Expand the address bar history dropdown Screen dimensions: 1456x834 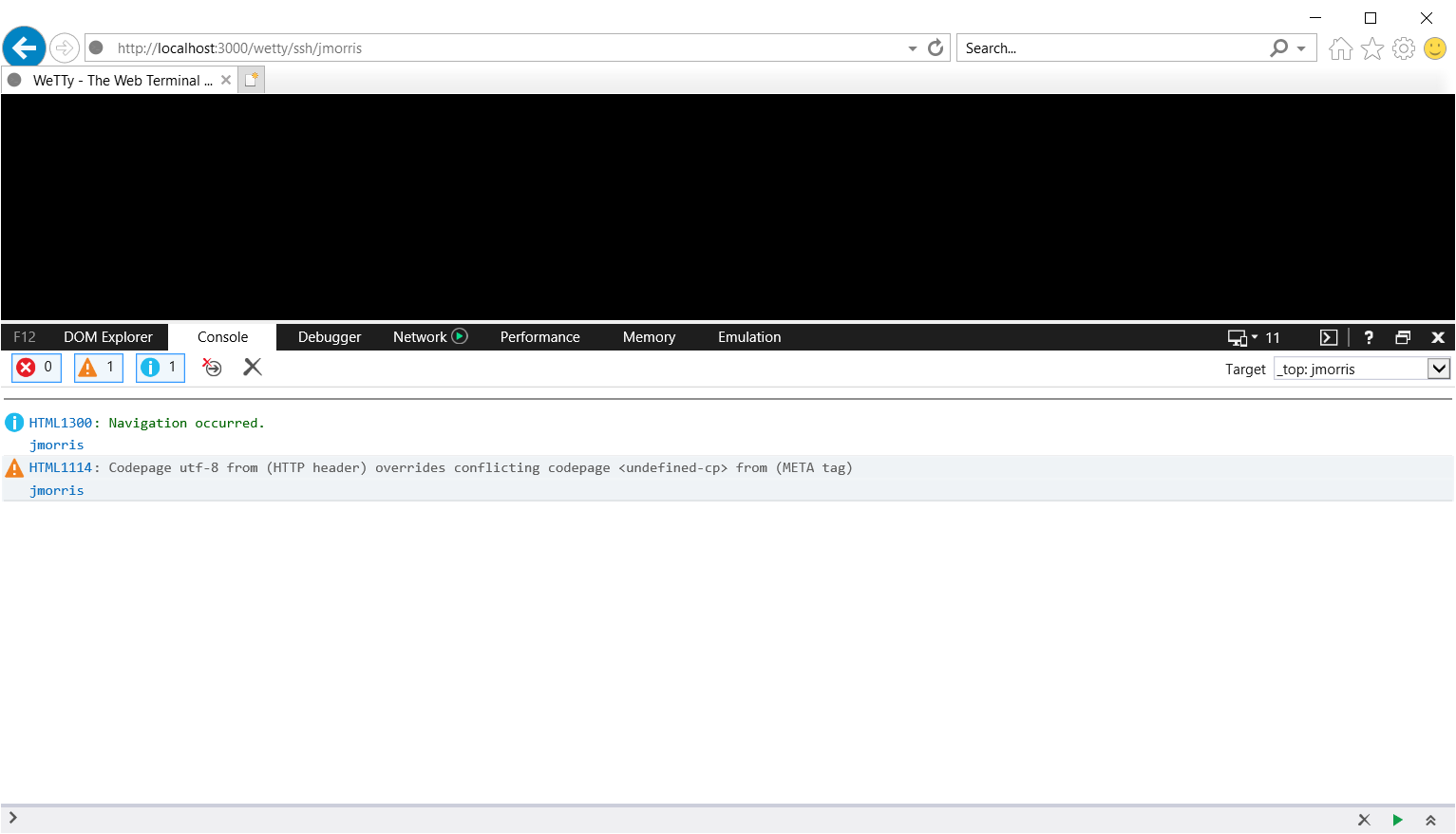pyautogui.click(x=912, y=47)
